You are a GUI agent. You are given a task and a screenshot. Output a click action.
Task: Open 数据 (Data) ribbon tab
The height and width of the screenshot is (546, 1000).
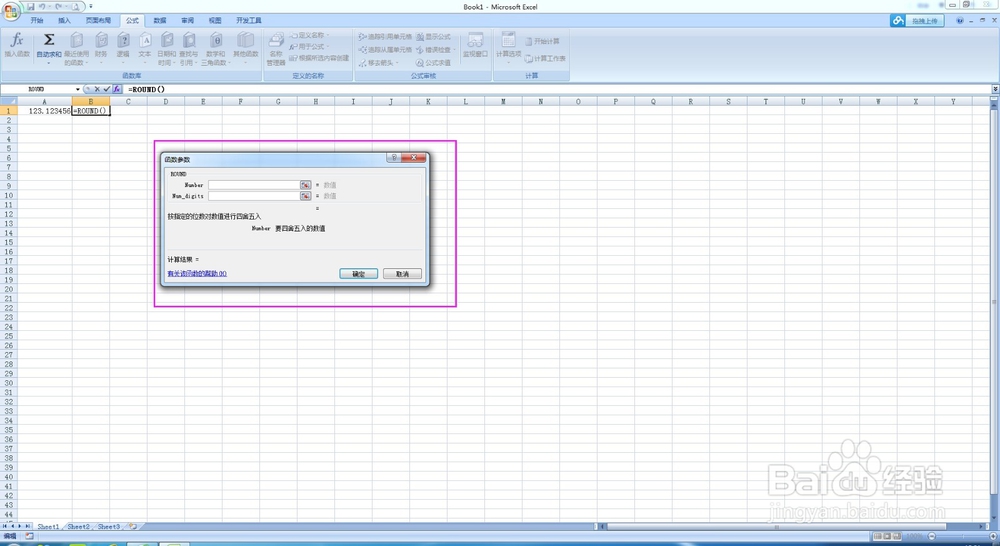tap(160, 20)
